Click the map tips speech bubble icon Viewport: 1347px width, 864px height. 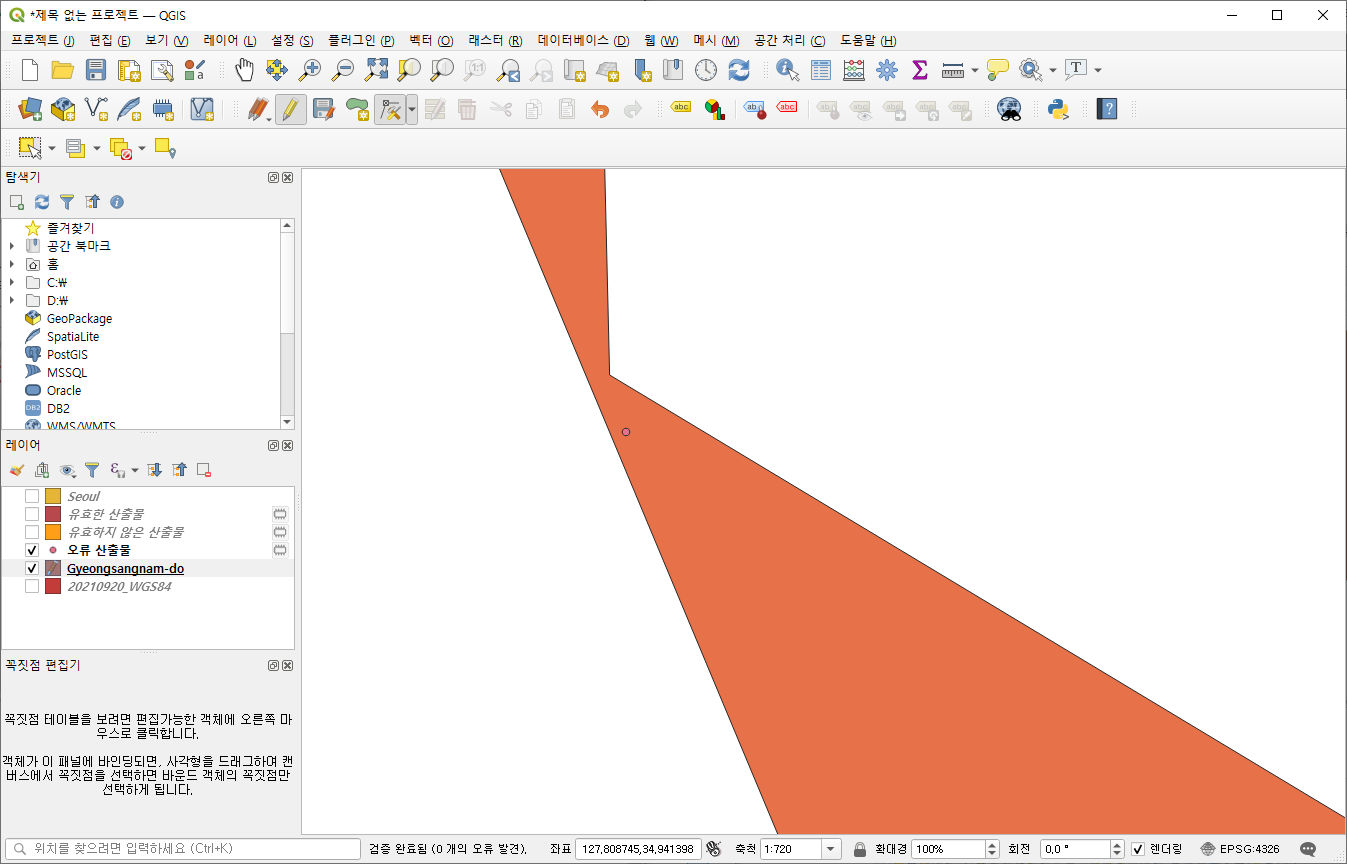point(998,70)
